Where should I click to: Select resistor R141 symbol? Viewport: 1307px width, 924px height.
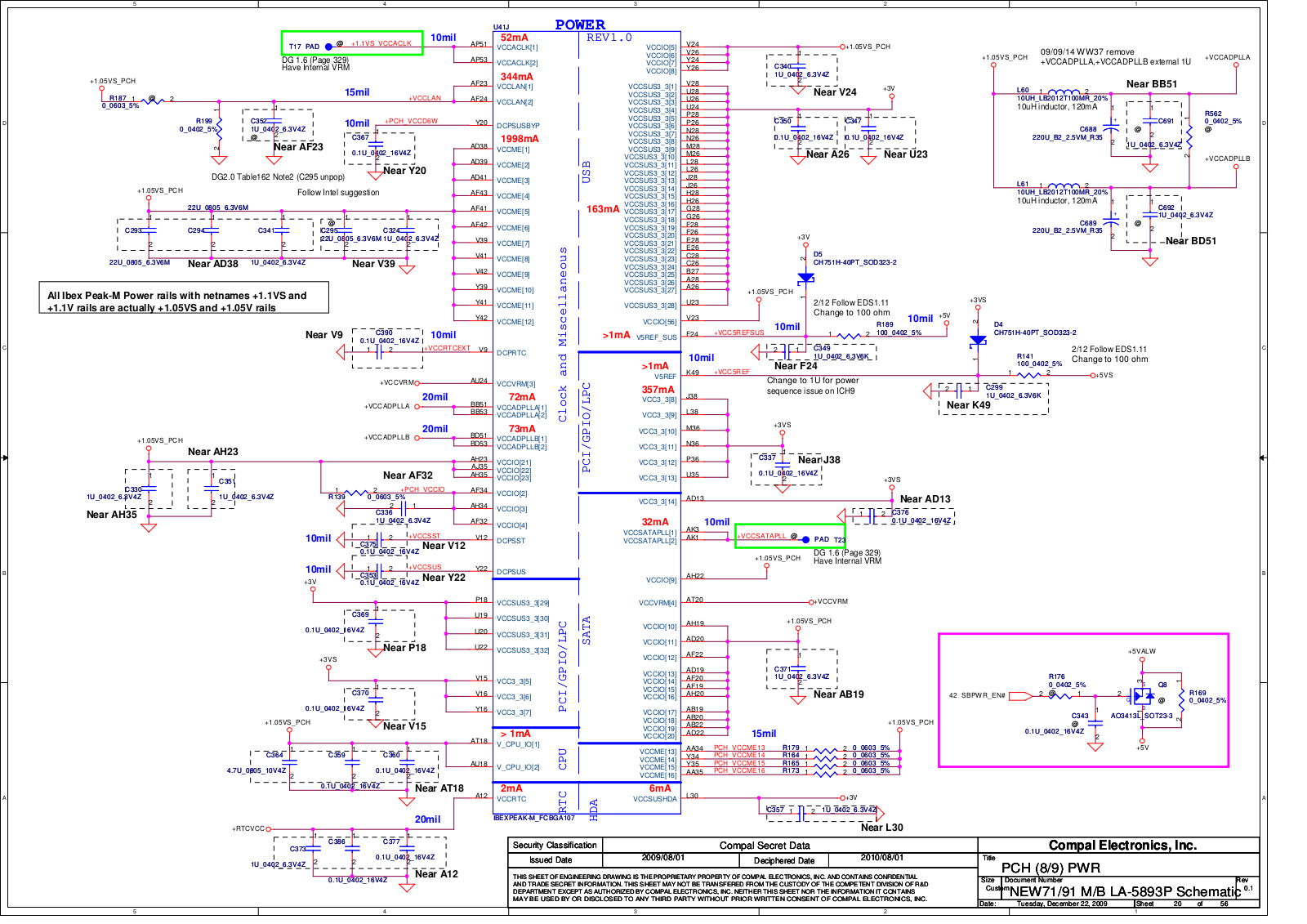pyautogui.click(x=1029, y=374)
